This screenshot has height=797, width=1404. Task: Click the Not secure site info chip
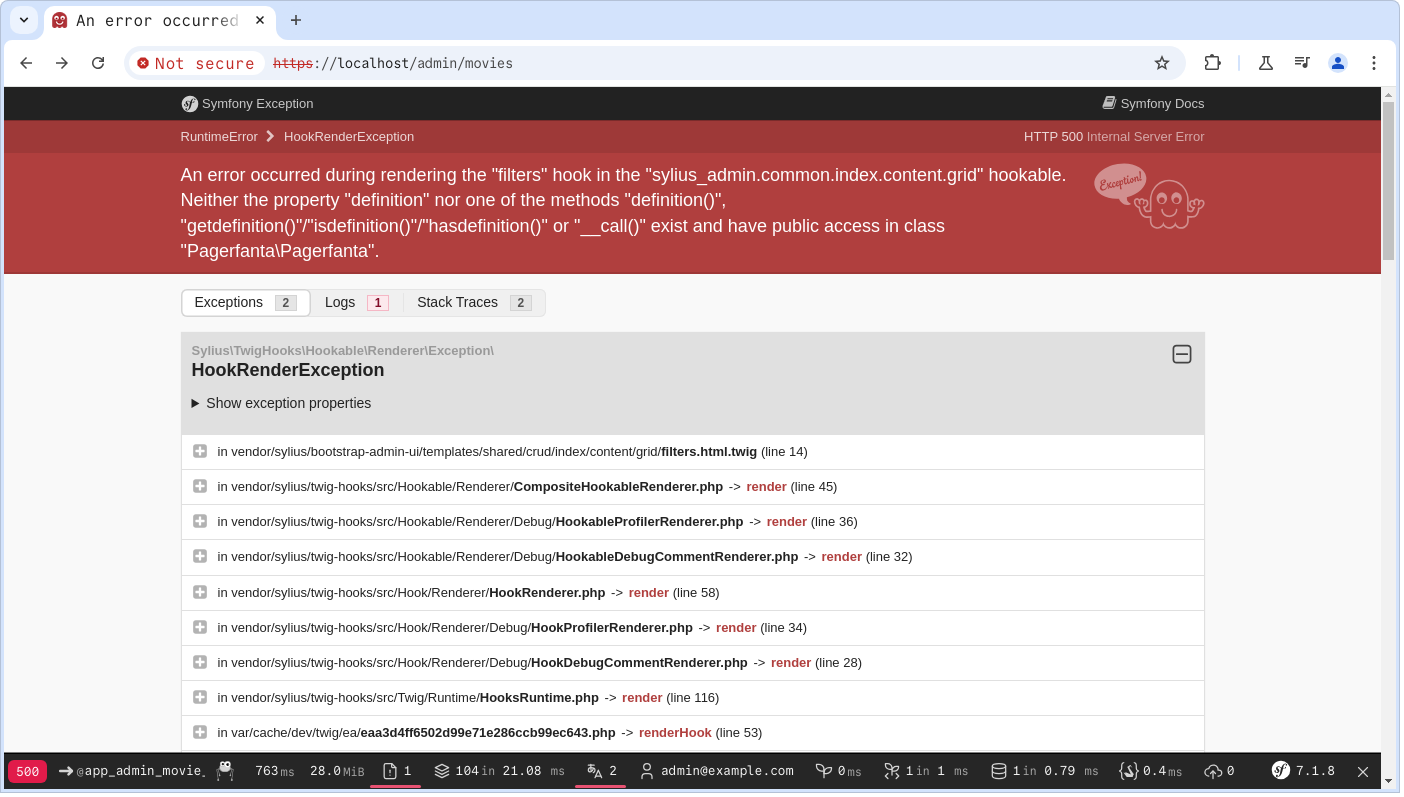(x=196, y=63)
